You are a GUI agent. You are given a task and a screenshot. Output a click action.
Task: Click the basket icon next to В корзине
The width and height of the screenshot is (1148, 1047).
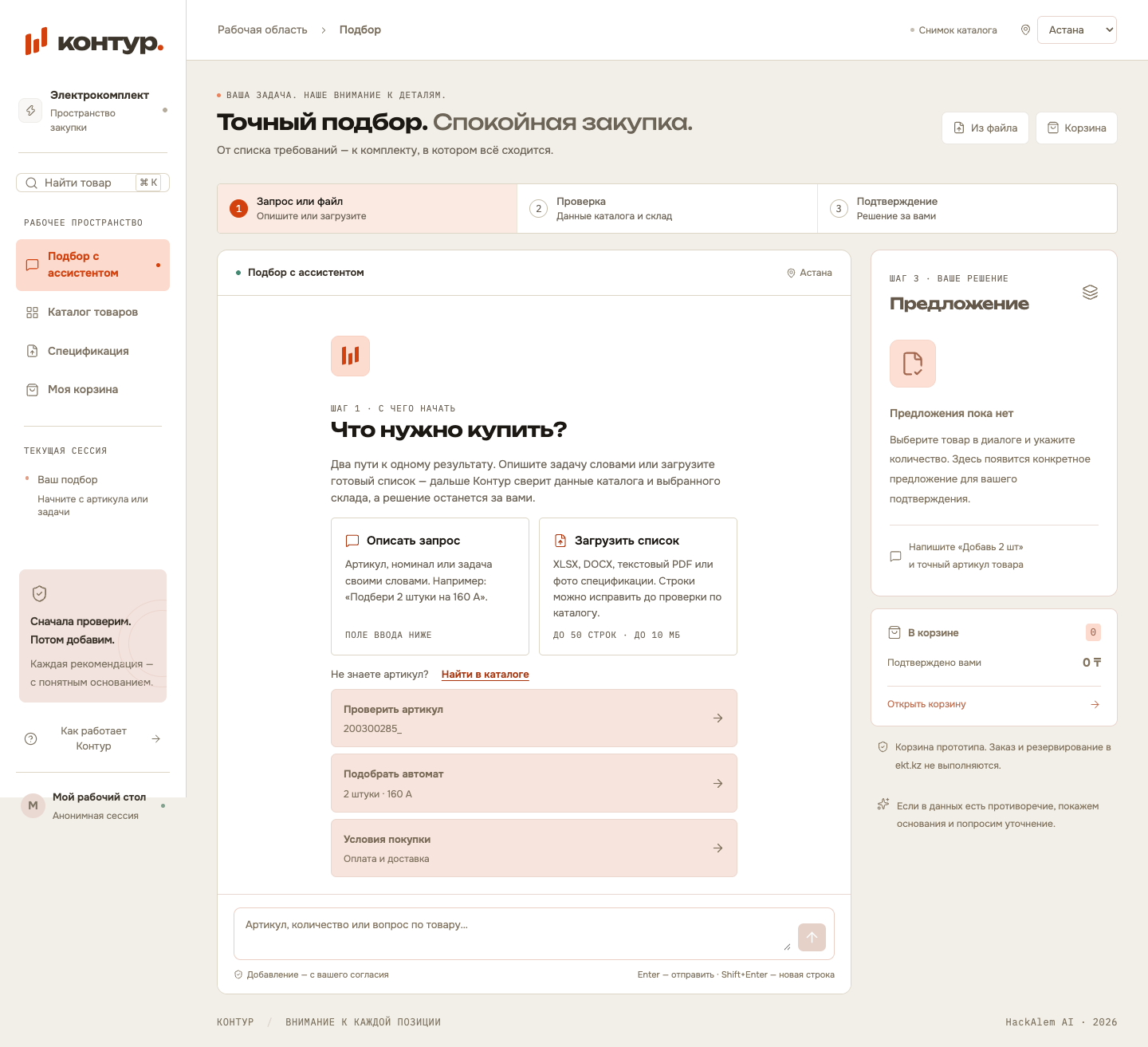pos(894,632)
